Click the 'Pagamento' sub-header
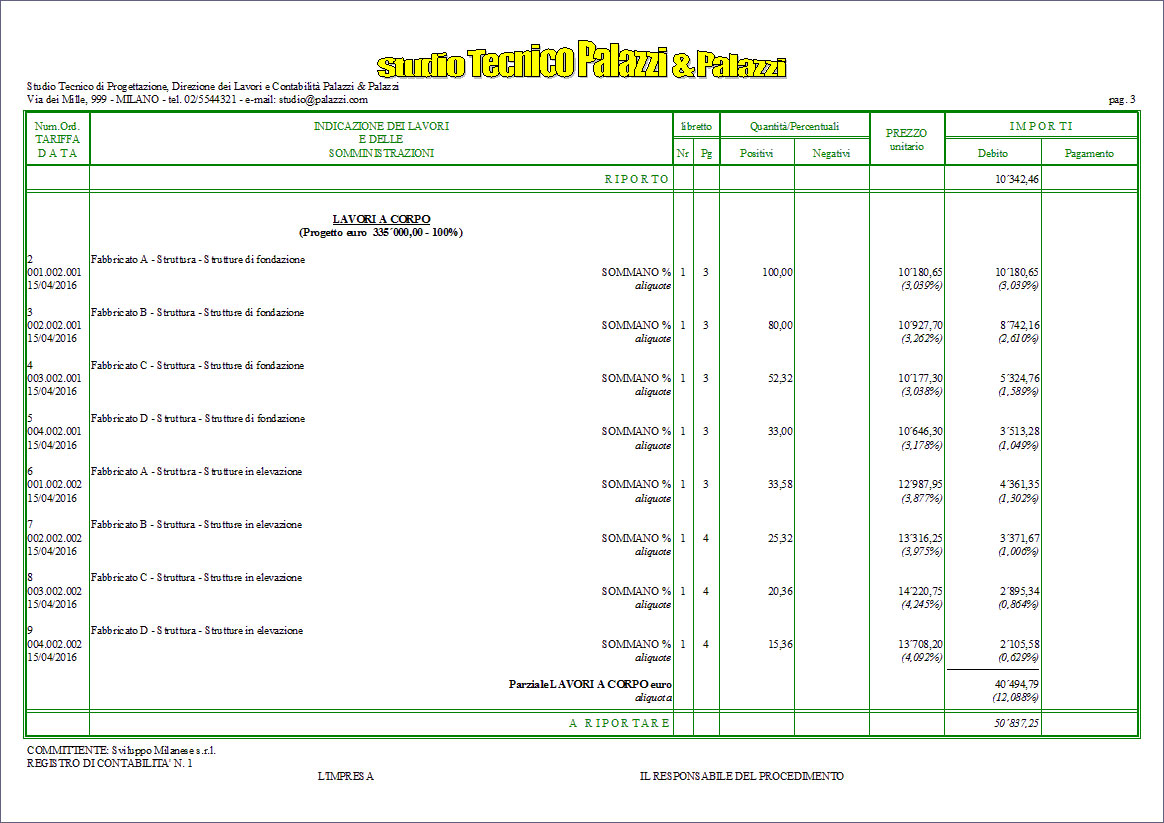 pos(1089,153)
